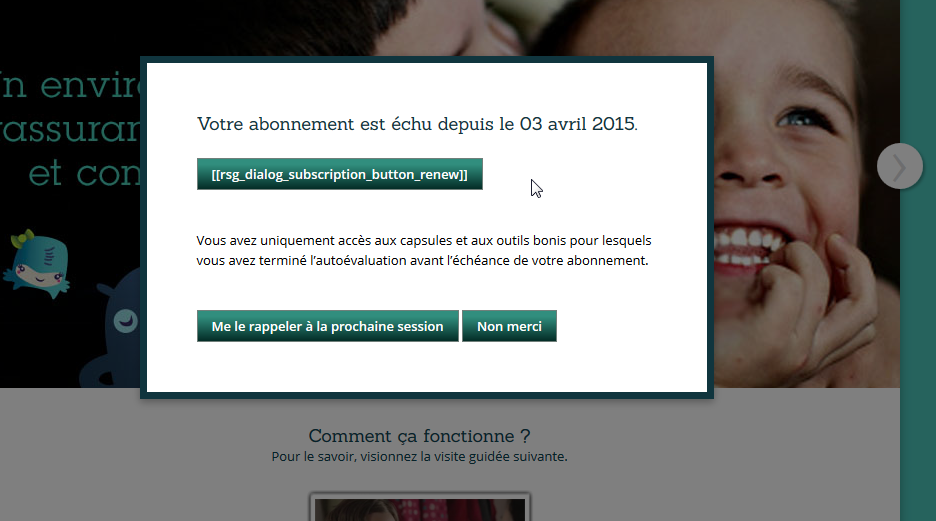Click the subscription renew button placeholder
The width and height of the screenshot is (936, 521).
(x=339, y=174)
